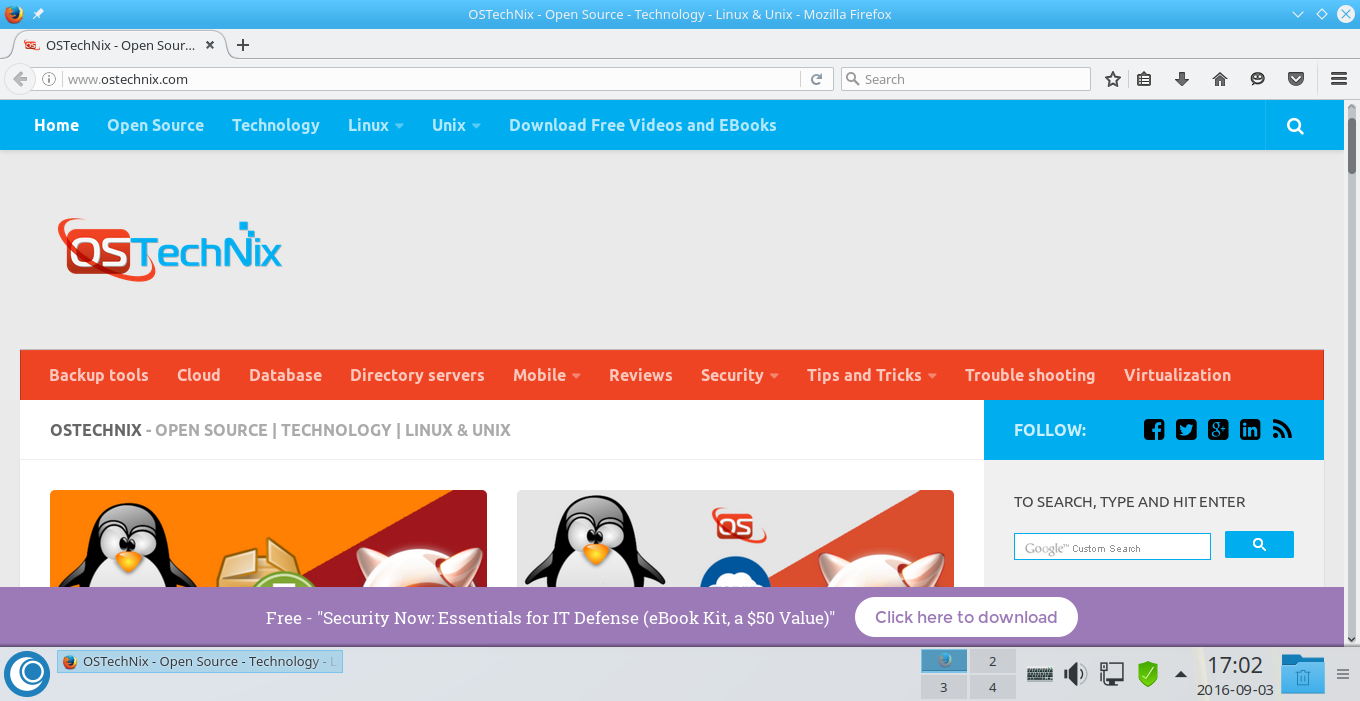Expand the Mobile category dropdown

[547, 375]
